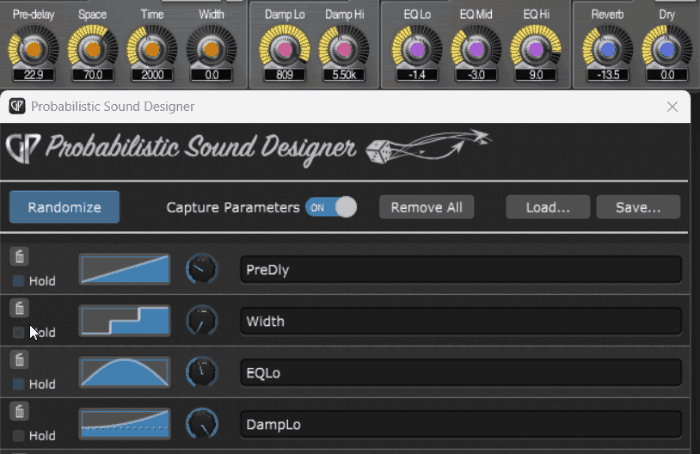
Task: Click the PreDly parameter name field
Action: [x=461, y=269]
